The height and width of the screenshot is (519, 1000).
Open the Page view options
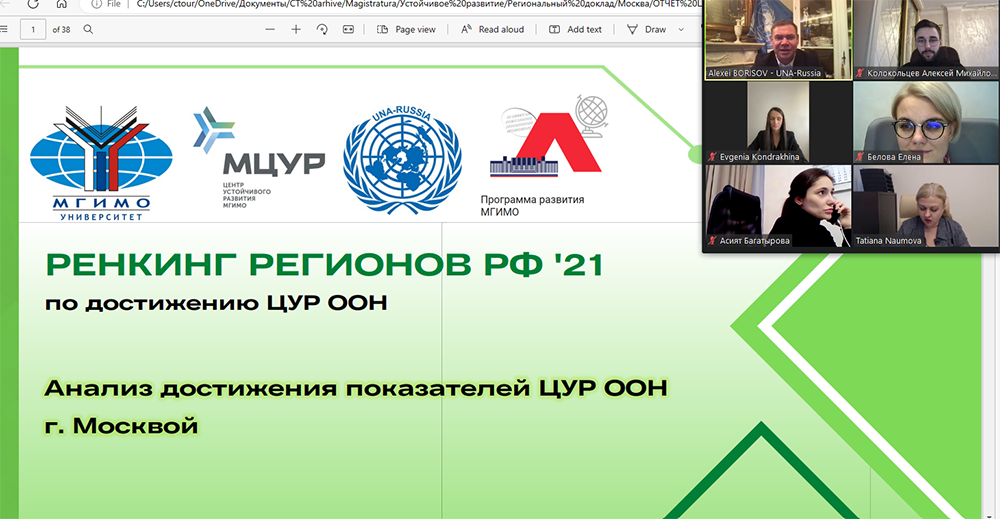tap(406, 29)
